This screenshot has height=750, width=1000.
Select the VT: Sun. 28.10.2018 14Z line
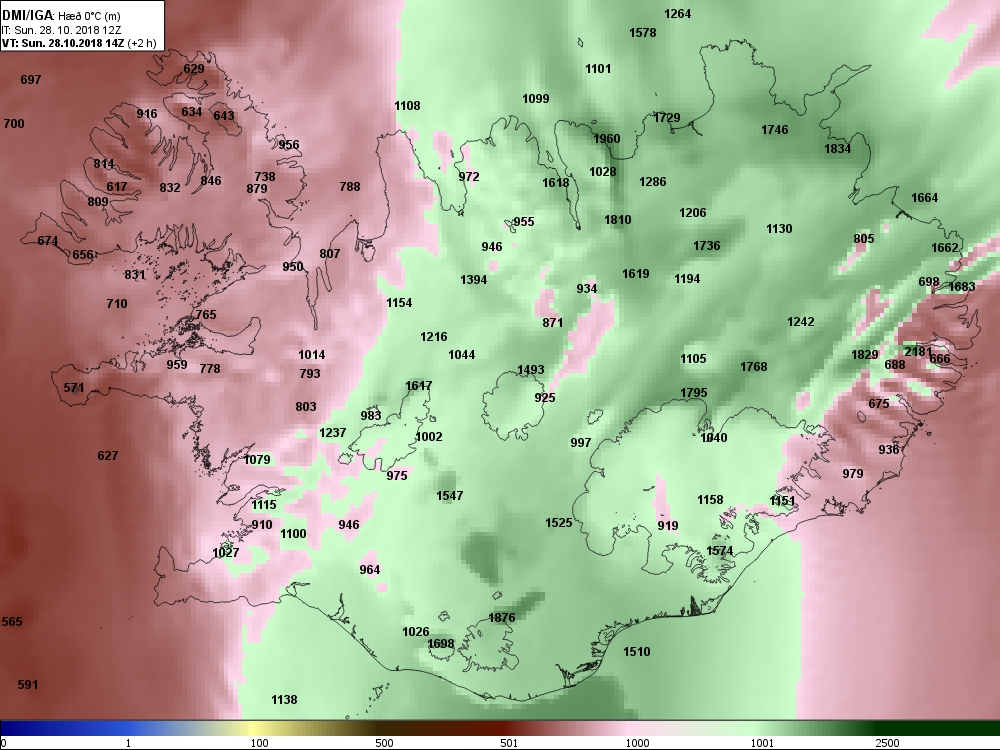(78, 43)
